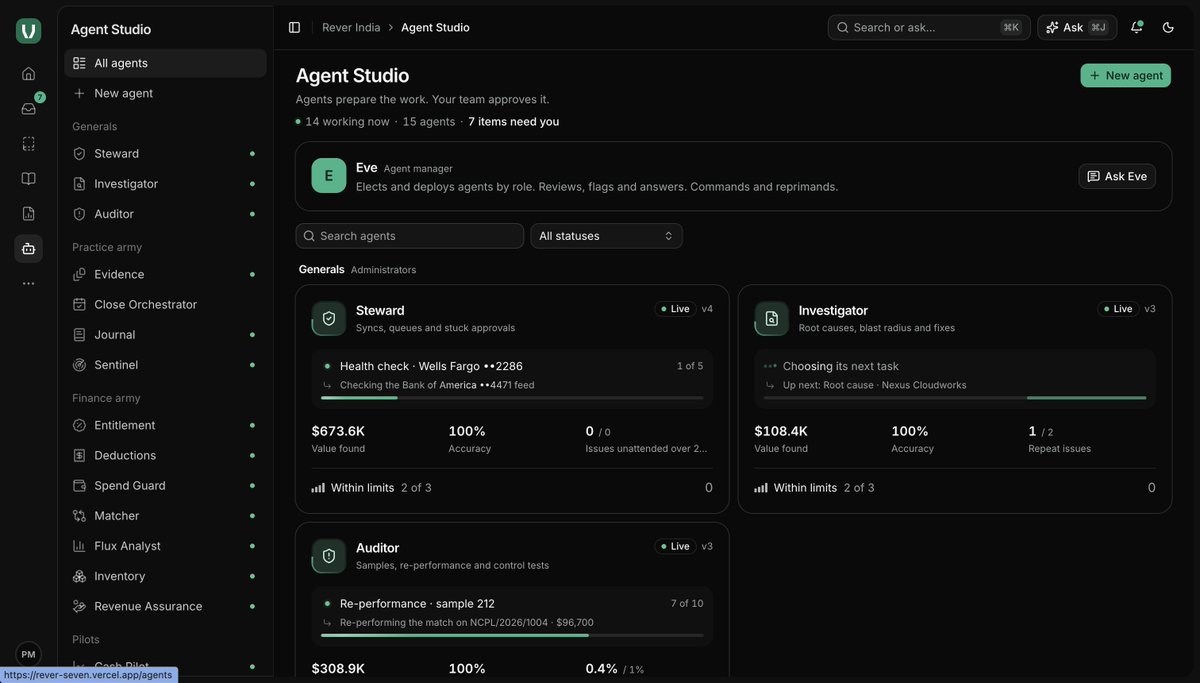Click the Investigator card document search icon

772,319
